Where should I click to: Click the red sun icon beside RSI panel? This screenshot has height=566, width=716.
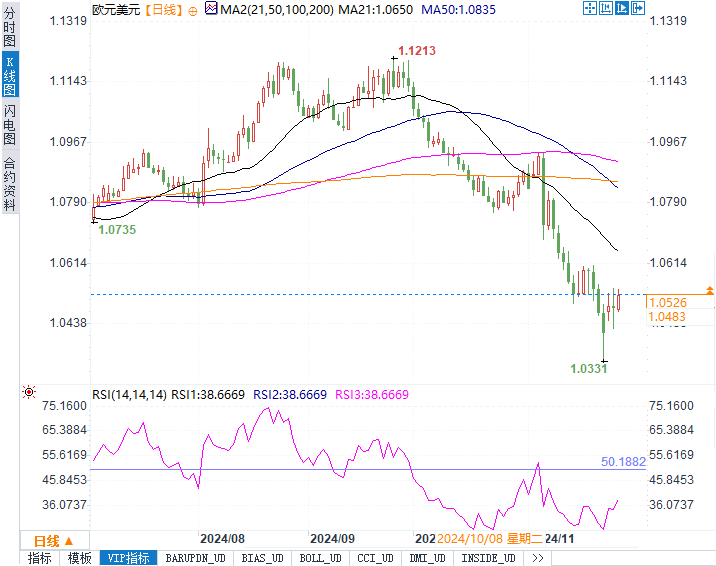point(29,392)
